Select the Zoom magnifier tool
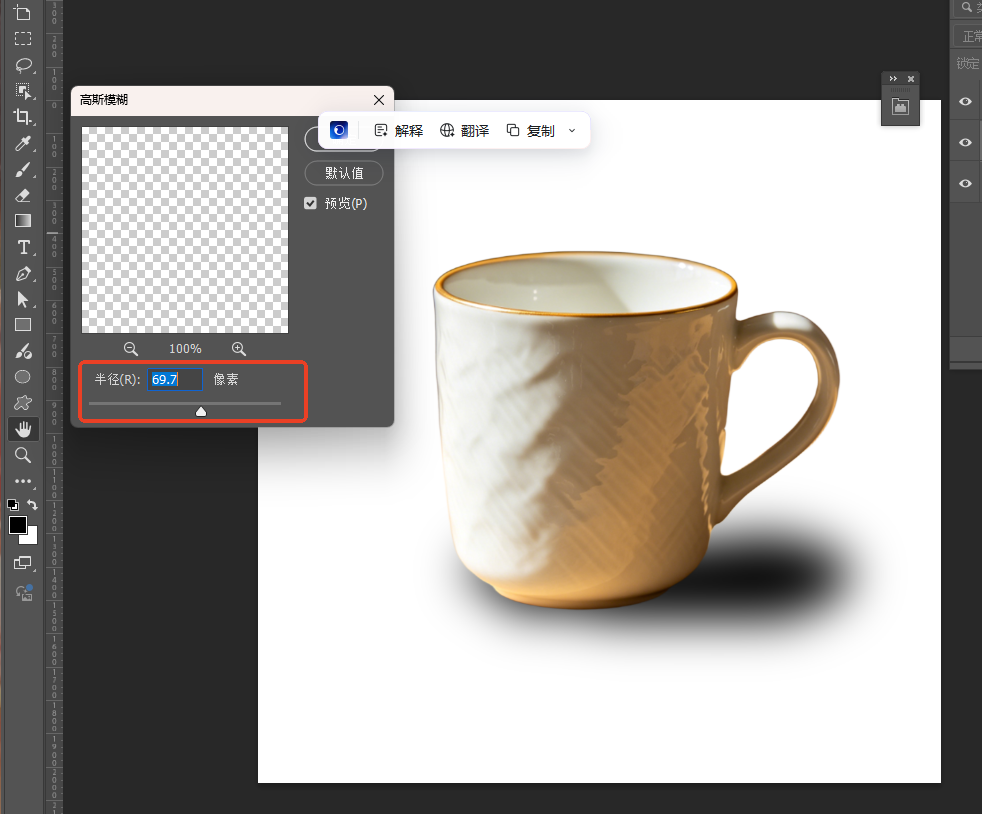This screenshot has height=814, width=982. coord(23,455)
